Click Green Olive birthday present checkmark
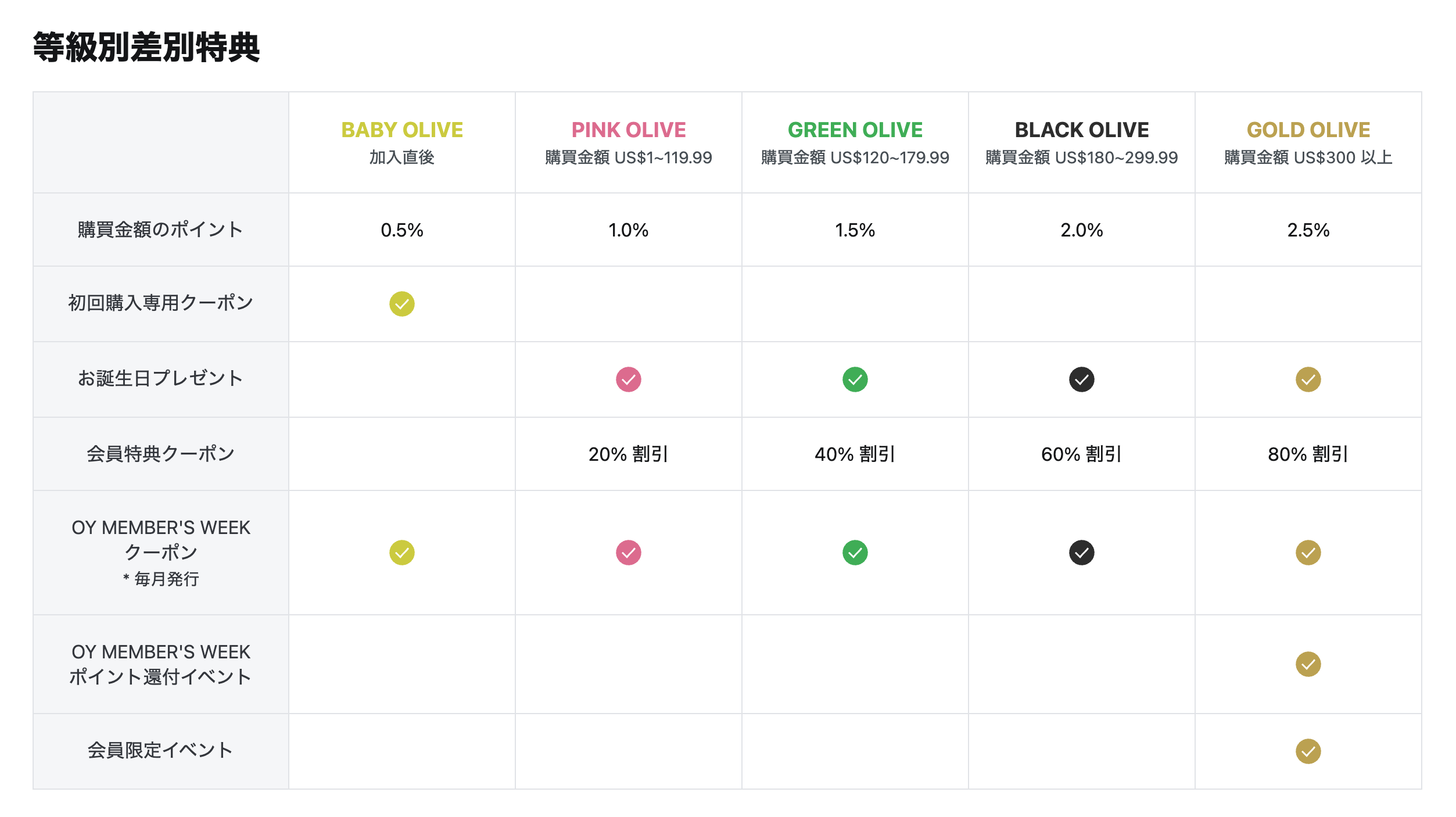Image resolution: width=1456 pixels, height=817 pixels. tap(855, 379)
